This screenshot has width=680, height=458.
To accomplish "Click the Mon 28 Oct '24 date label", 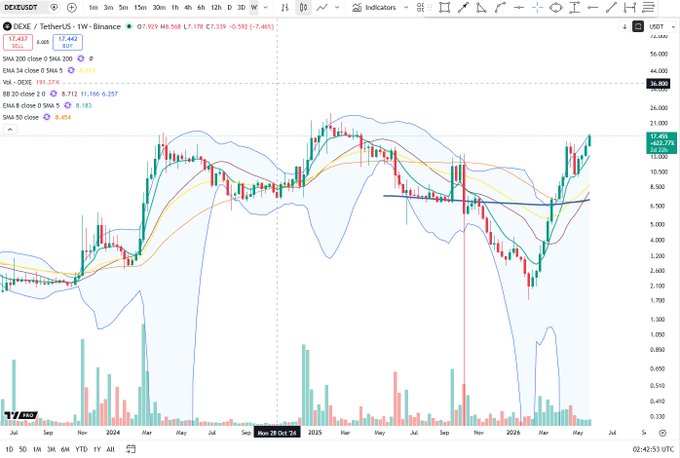I will [x=277, y=433].
